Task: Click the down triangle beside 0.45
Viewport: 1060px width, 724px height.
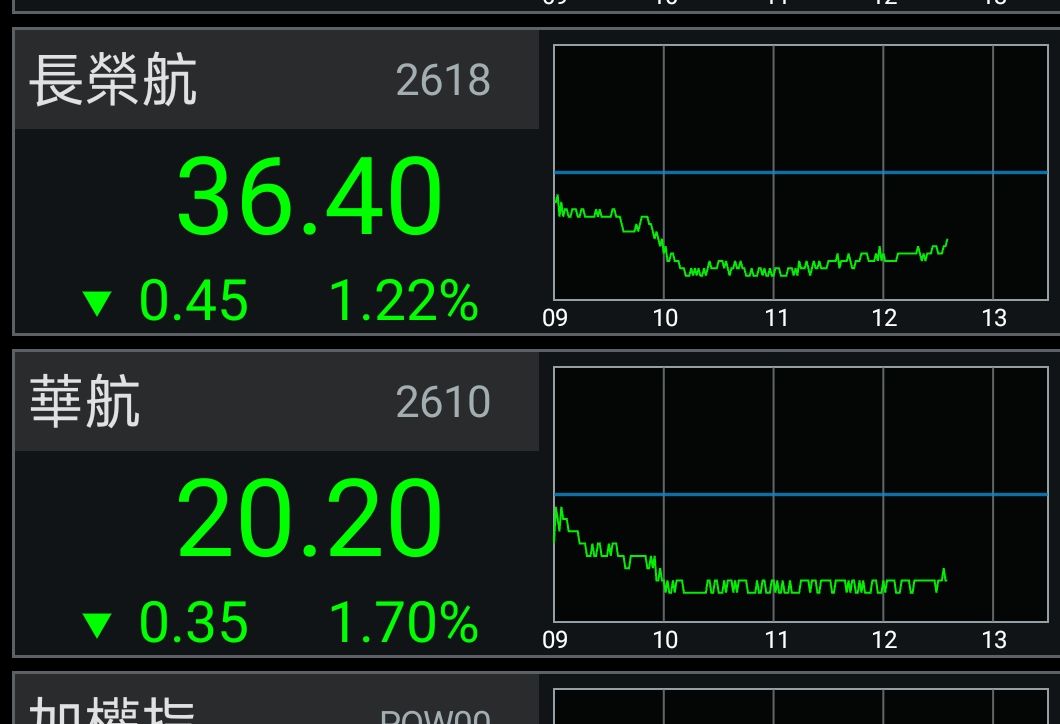Action: pos(97,304)
